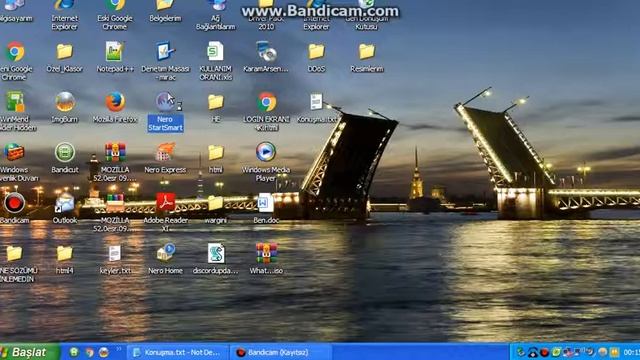Open the wargini folder

click(216, 209)
